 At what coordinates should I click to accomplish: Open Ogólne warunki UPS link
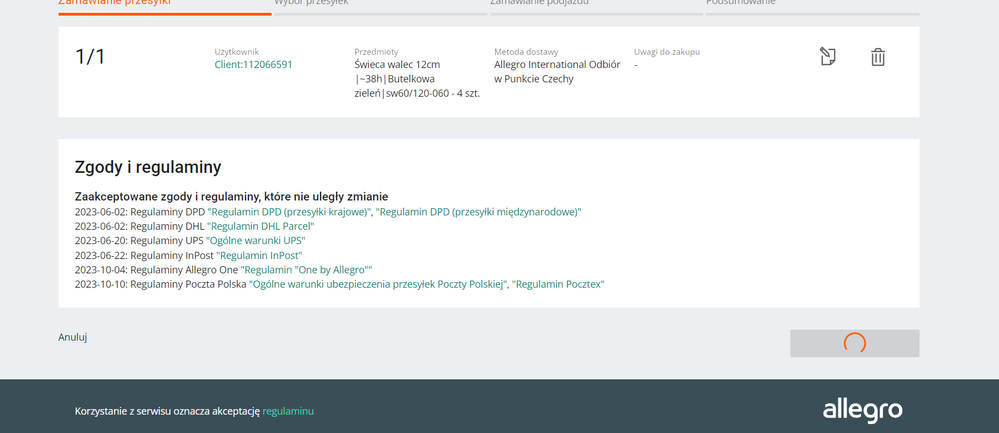tap(256, 241)
